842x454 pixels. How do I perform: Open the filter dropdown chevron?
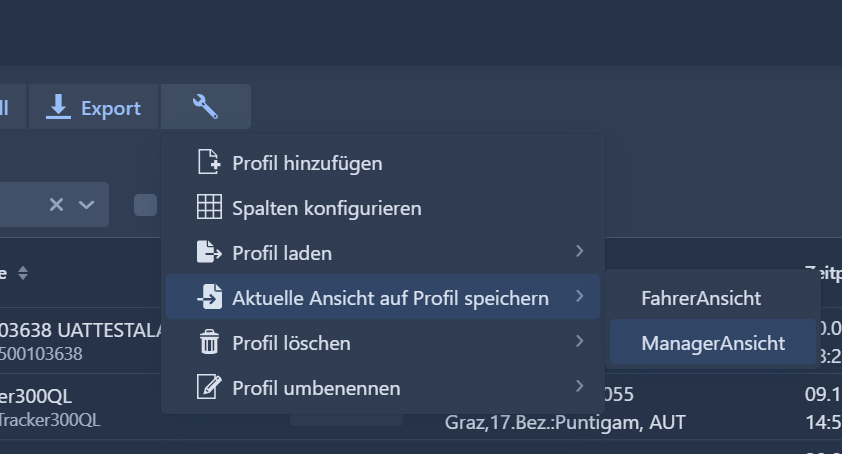[87, 204]
